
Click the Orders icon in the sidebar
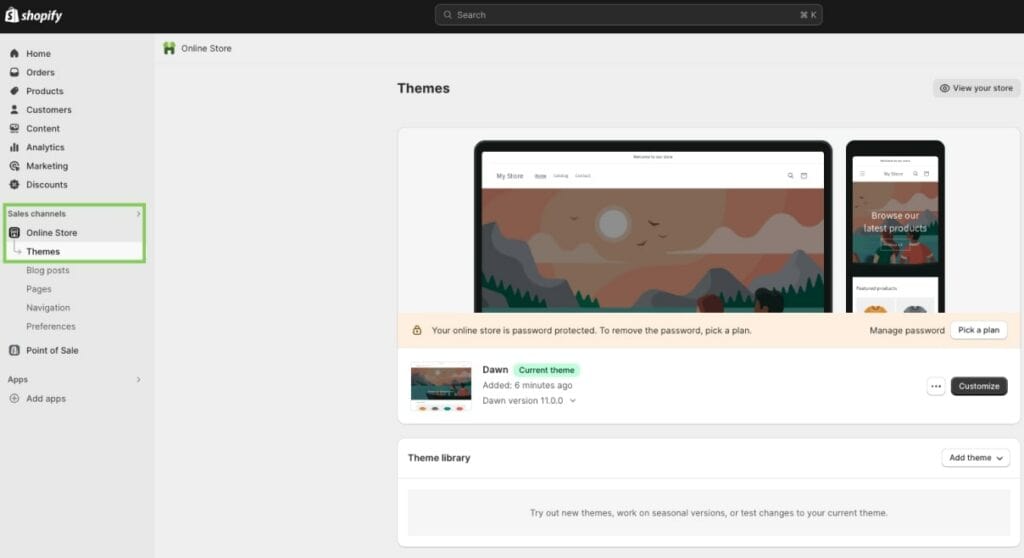coord(14,73)
